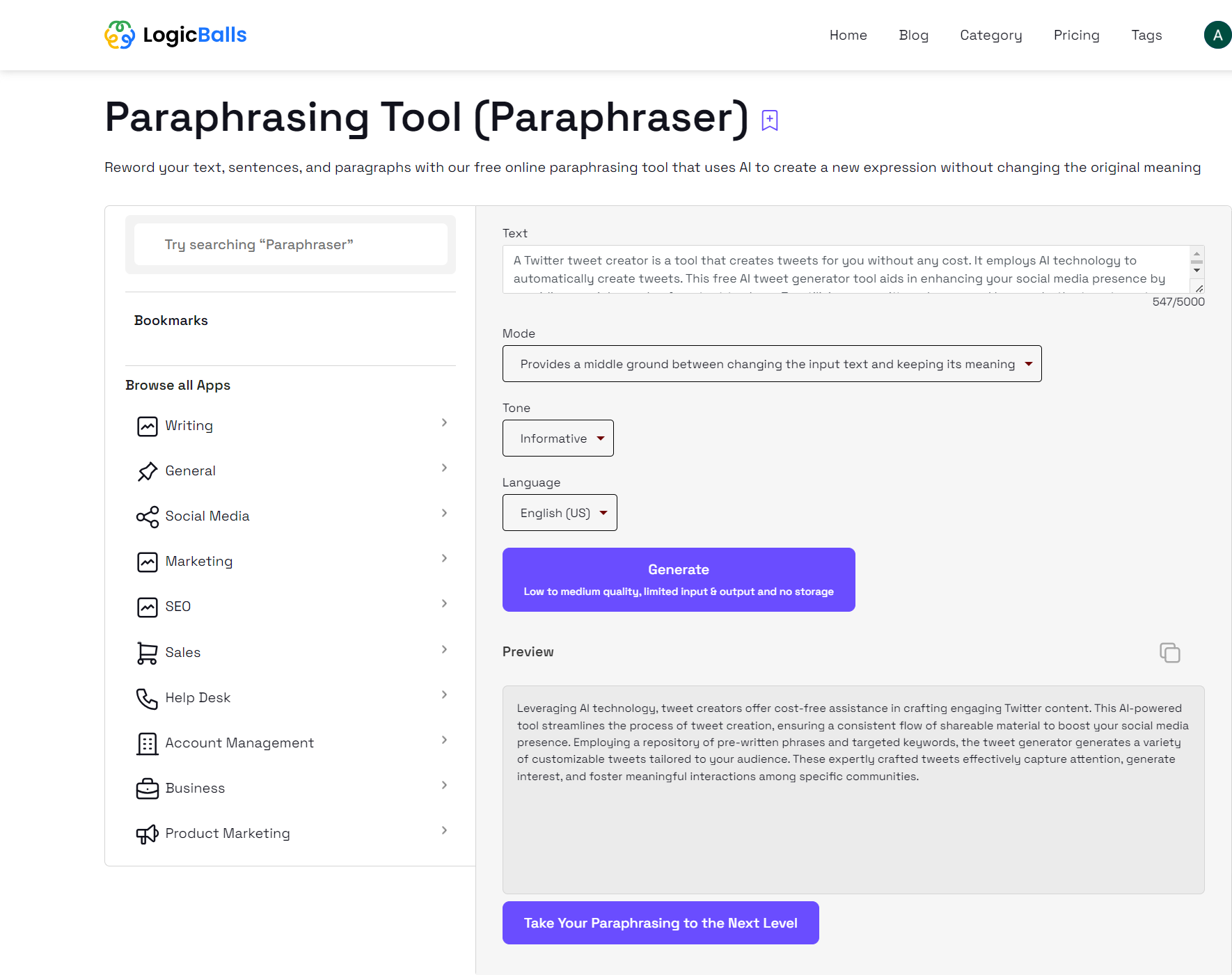
Task: Click the Browse all Apps heading
Action: pos(177,386)
